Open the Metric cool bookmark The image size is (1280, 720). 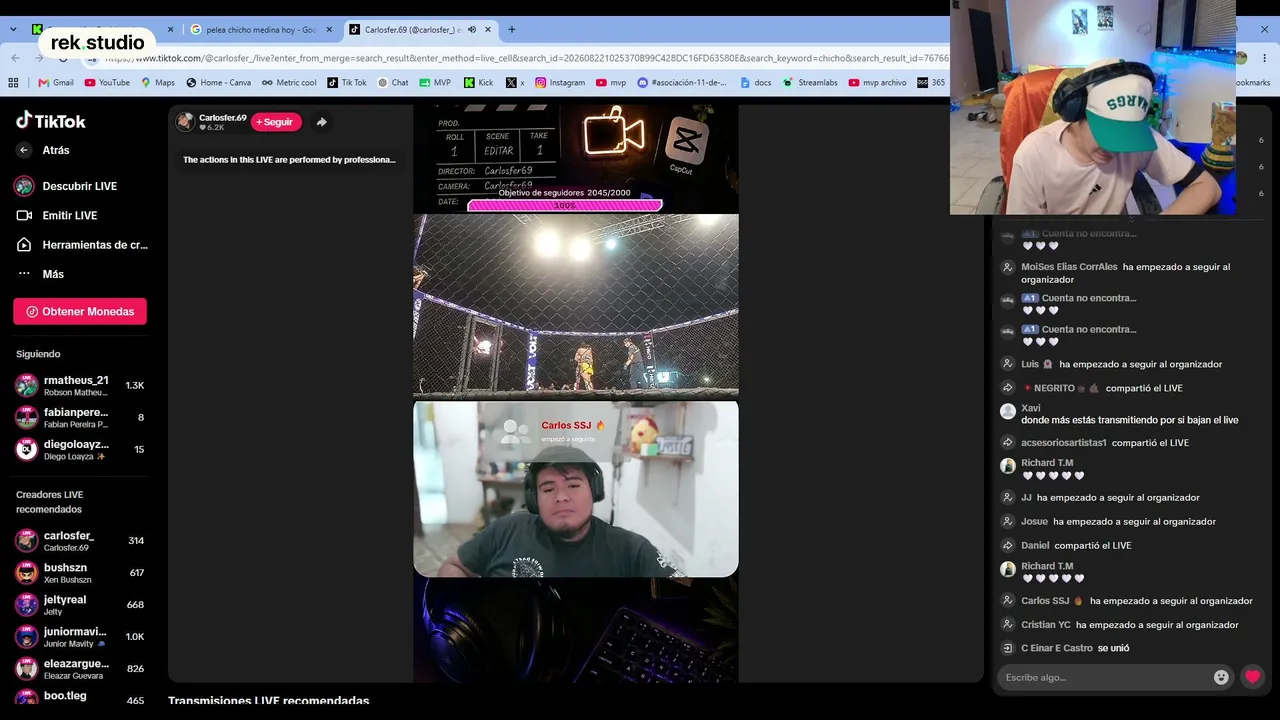coord(289,83)
